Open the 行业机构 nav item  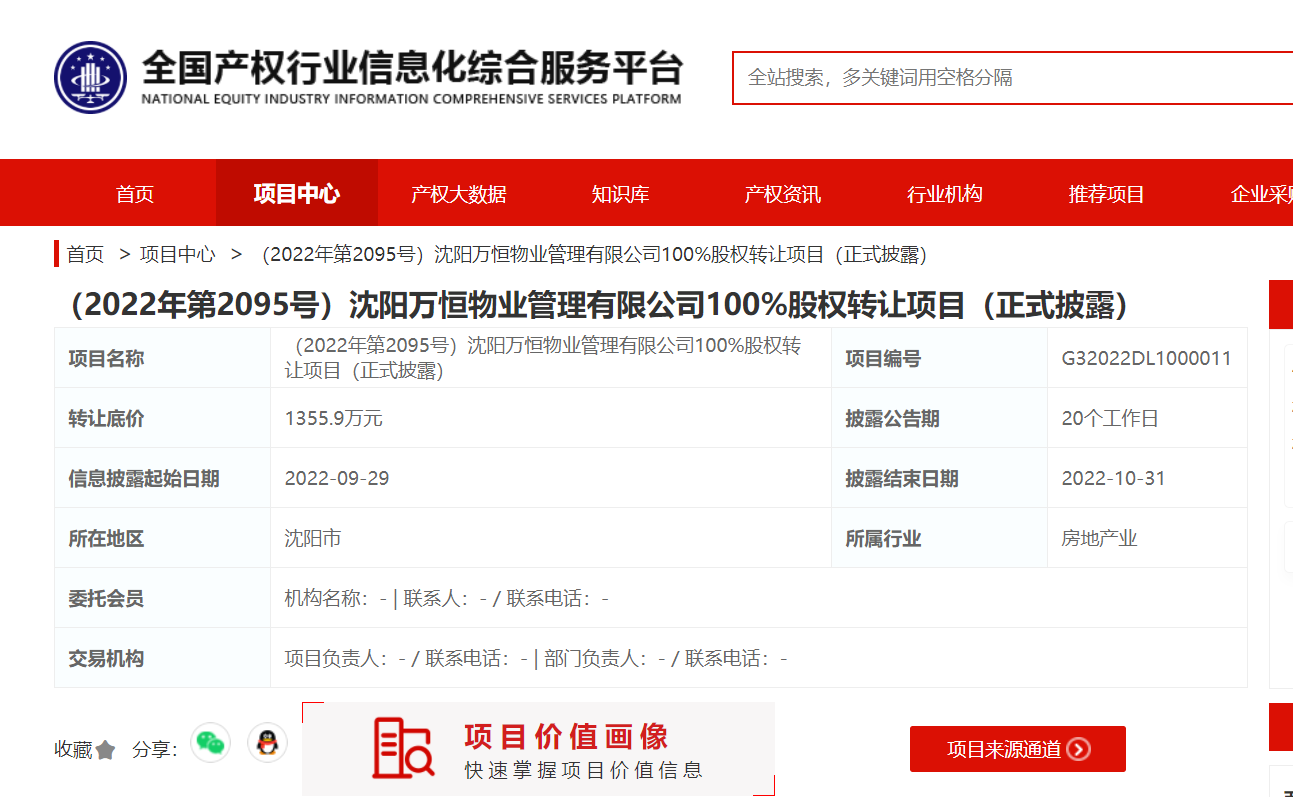click(944, 194)
